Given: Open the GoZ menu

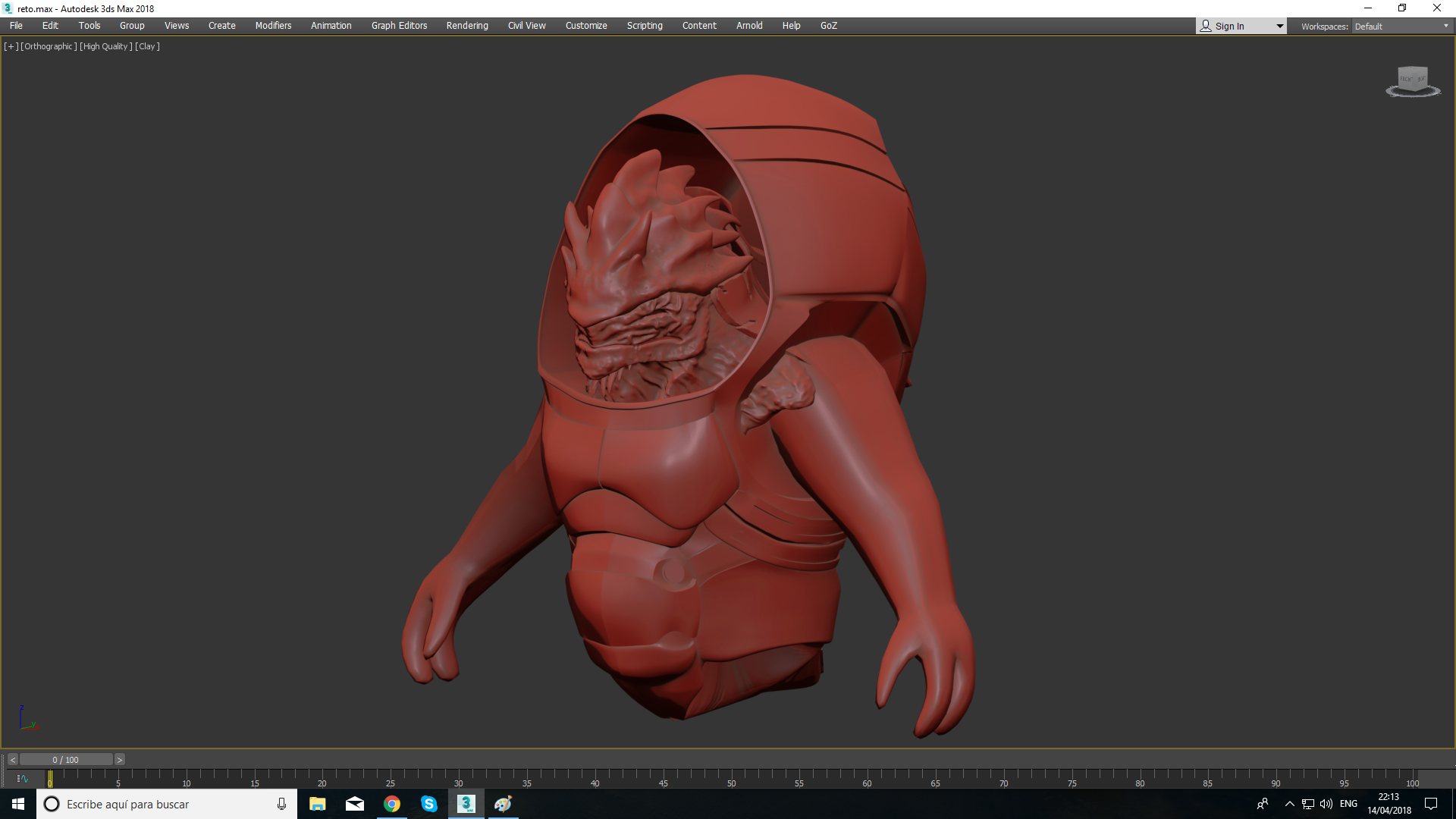Looking at the screenshot, I should coord(828,26).
